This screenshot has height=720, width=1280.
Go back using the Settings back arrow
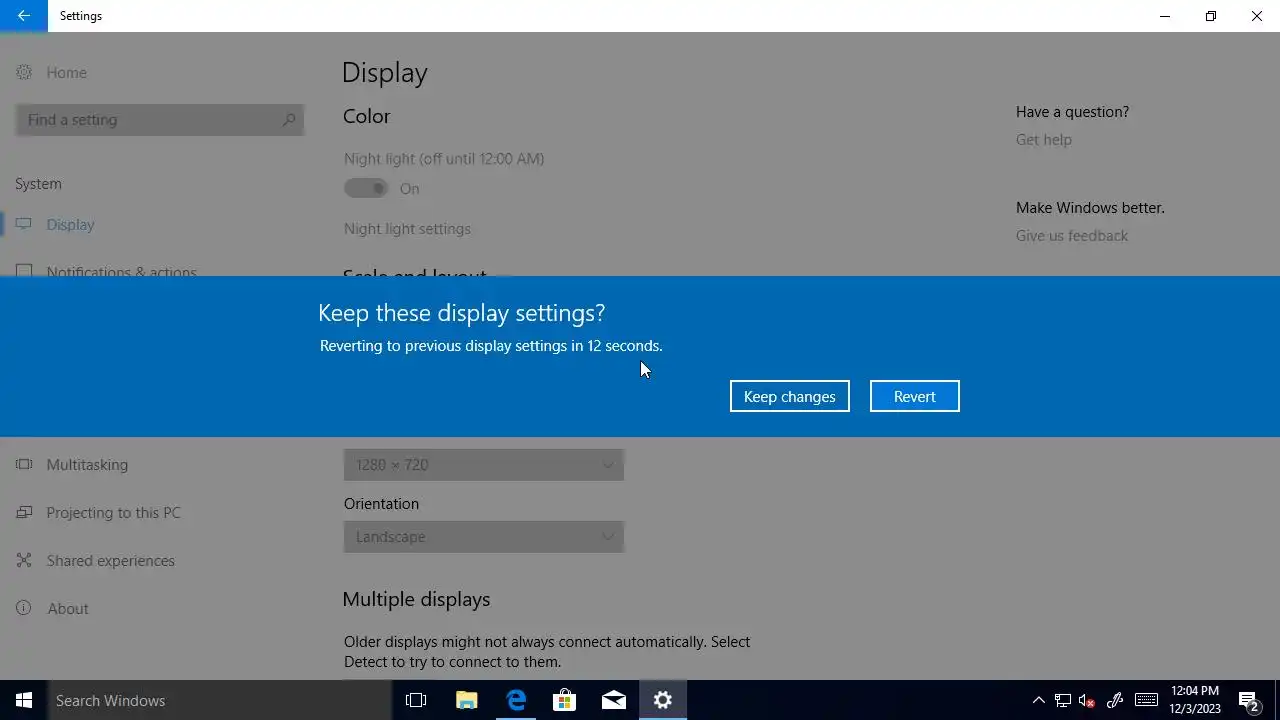23,16
